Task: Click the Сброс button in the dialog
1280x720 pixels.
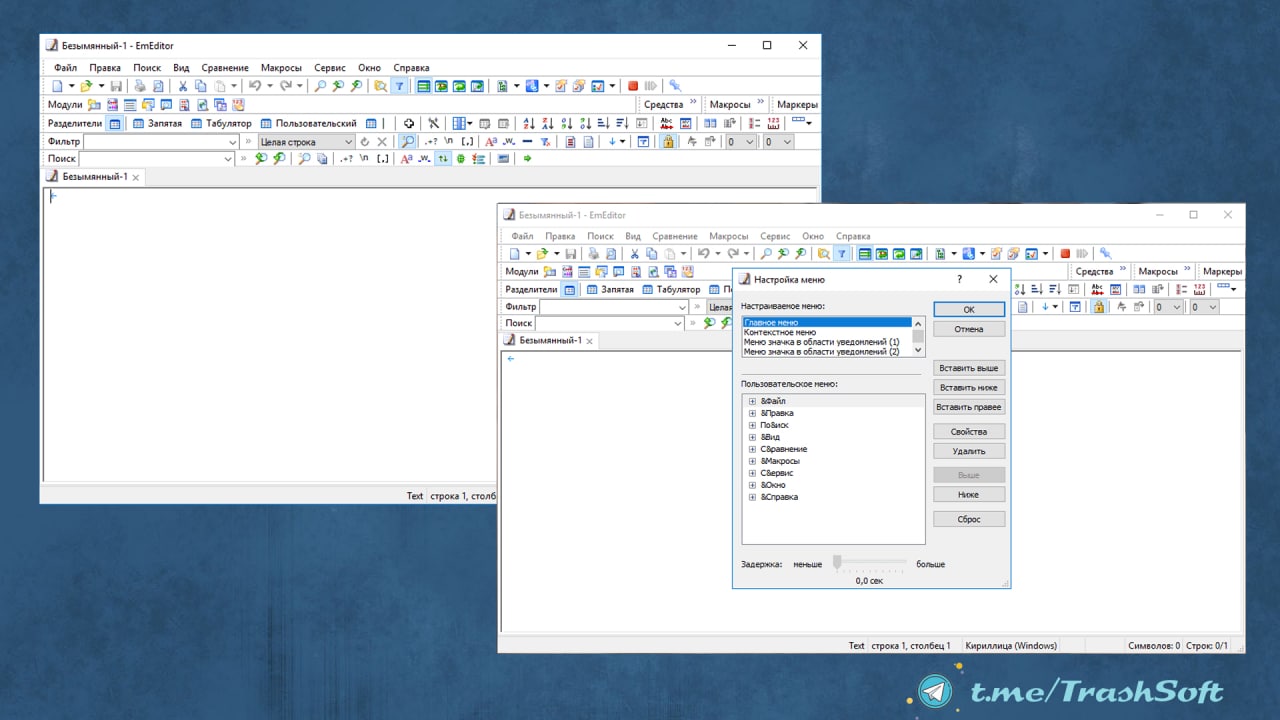Action: click(x=968, y=520)
